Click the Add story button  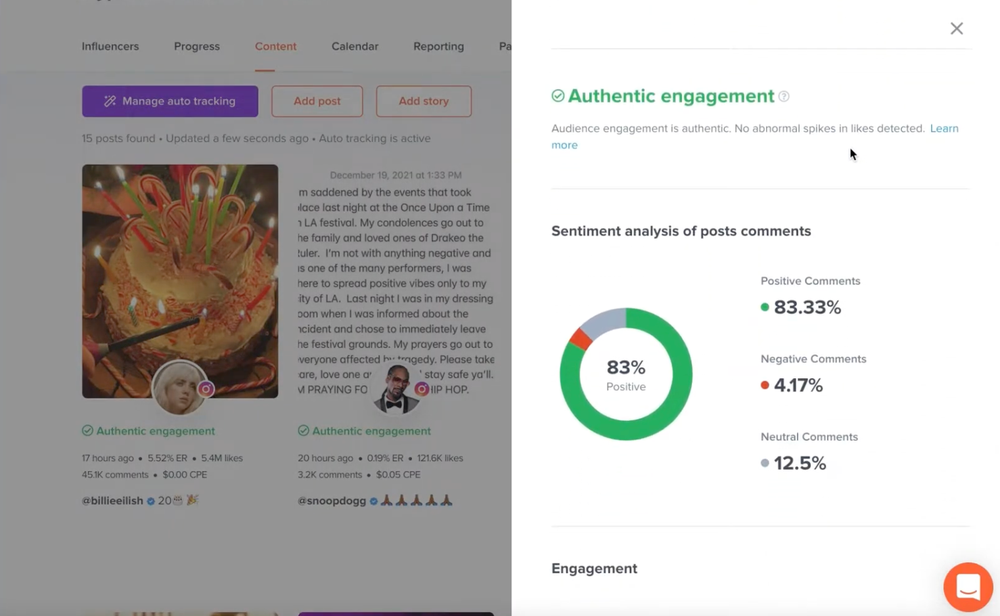coord(423,101)
